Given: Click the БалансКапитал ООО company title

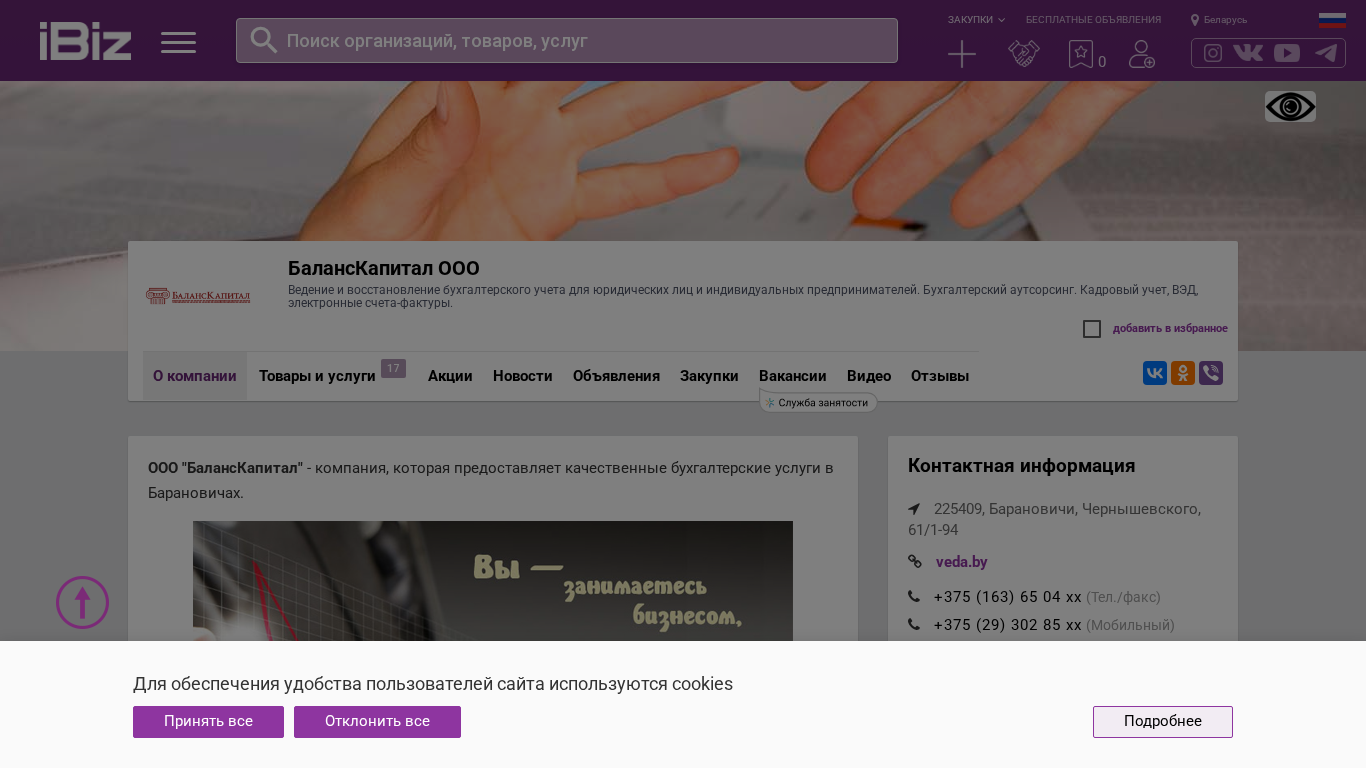Looking at the screenshot, I should pos(384,268).
